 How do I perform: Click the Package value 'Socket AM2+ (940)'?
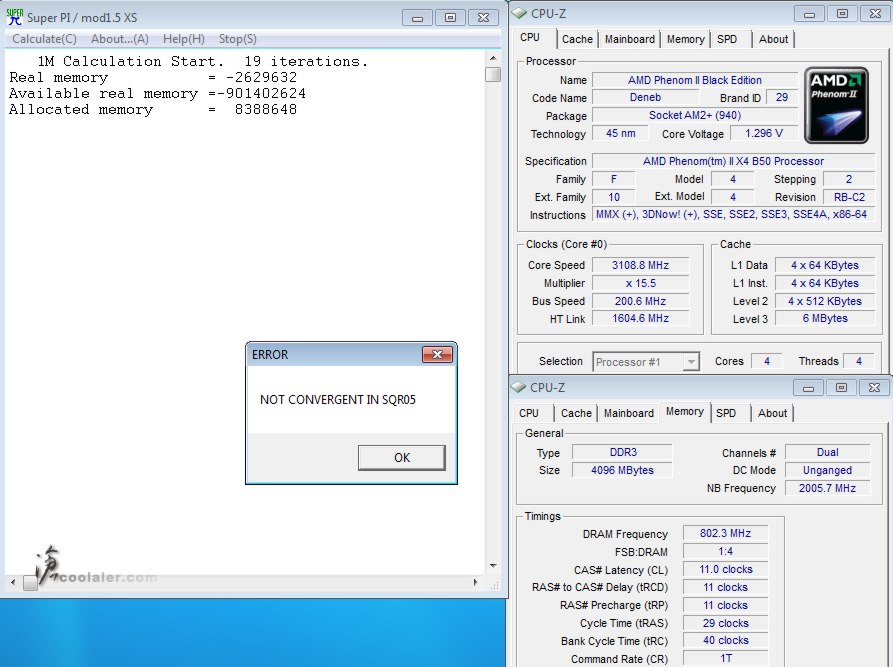coord(694,115)
